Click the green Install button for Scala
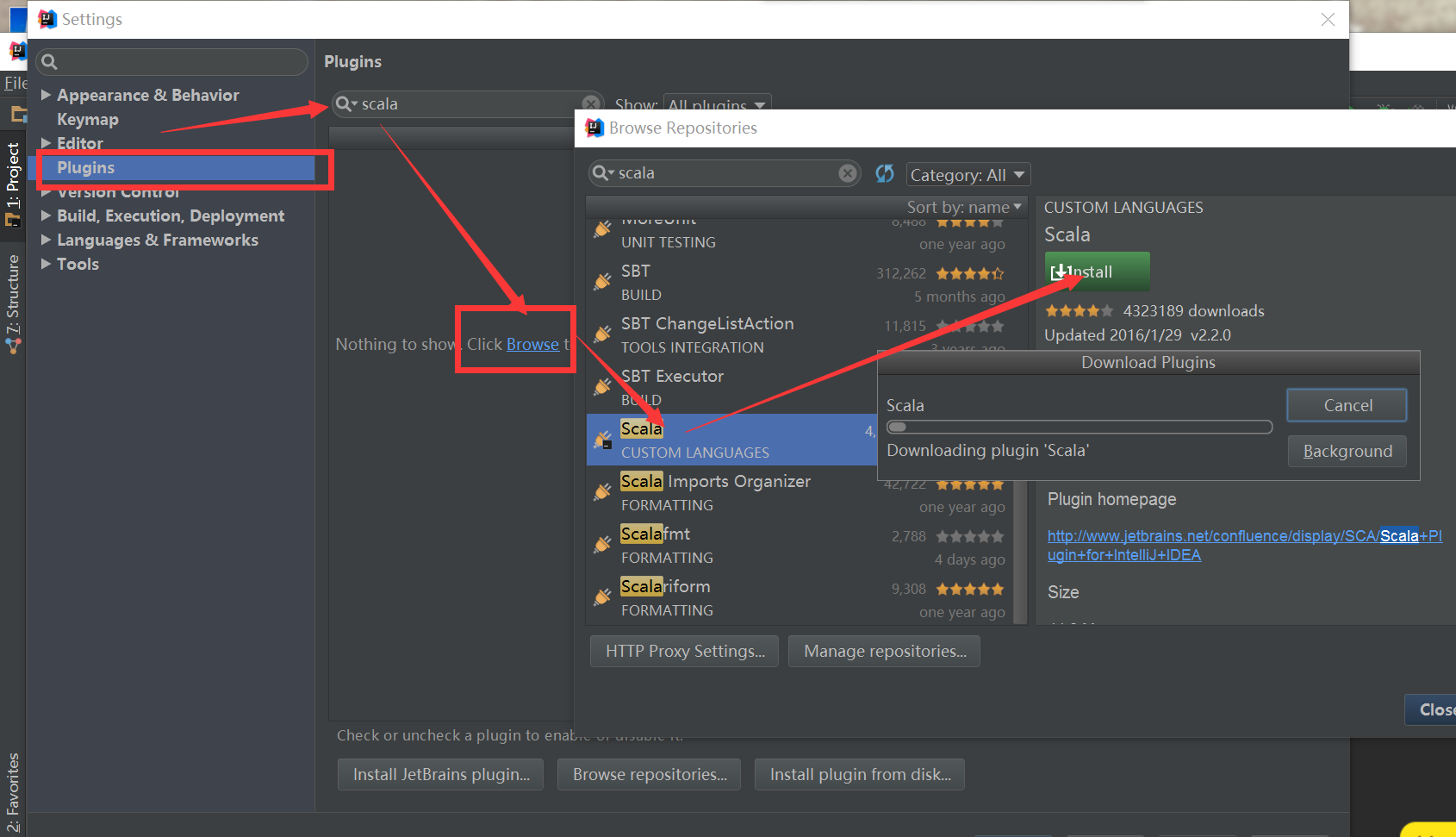This screenshot has height=837, width=1456. coord(1097,272)
